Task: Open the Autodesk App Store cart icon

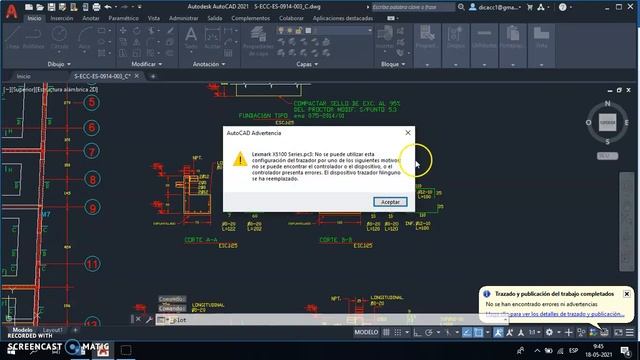Action: (530, 7)
